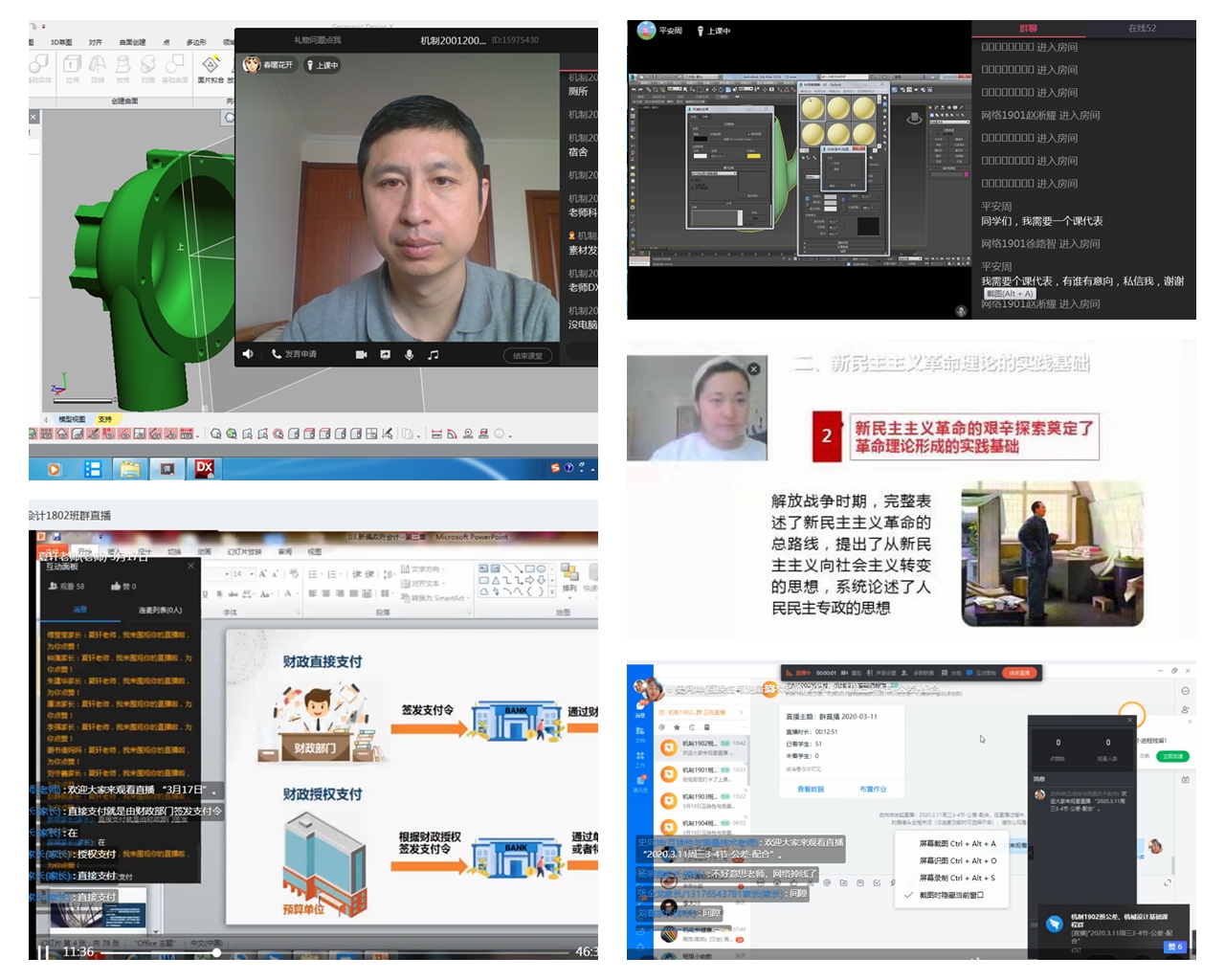Expand the 机制1902...群 正在直播 banner arrow
The image size is (1225, 980).
coord(741,712)
